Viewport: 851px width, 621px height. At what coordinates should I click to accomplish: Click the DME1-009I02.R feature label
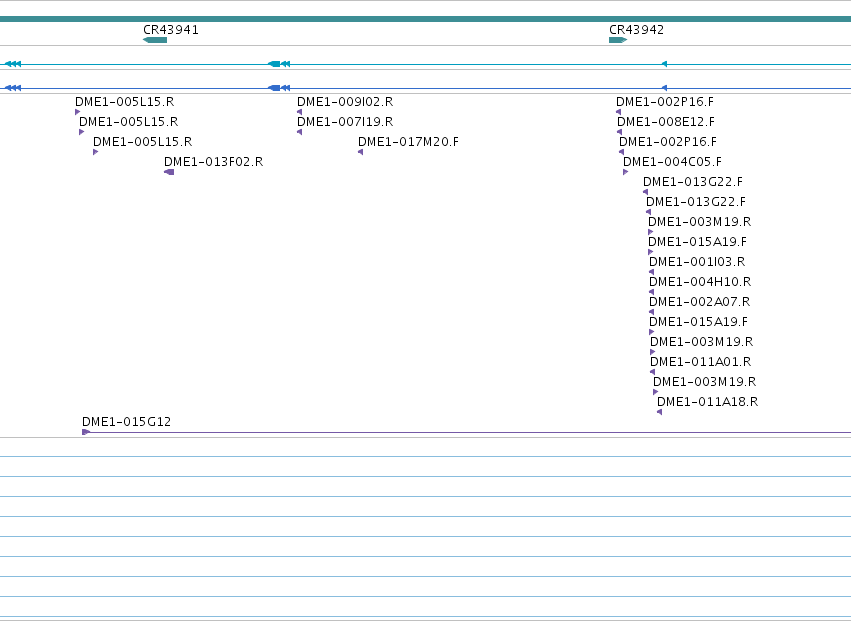345,102
